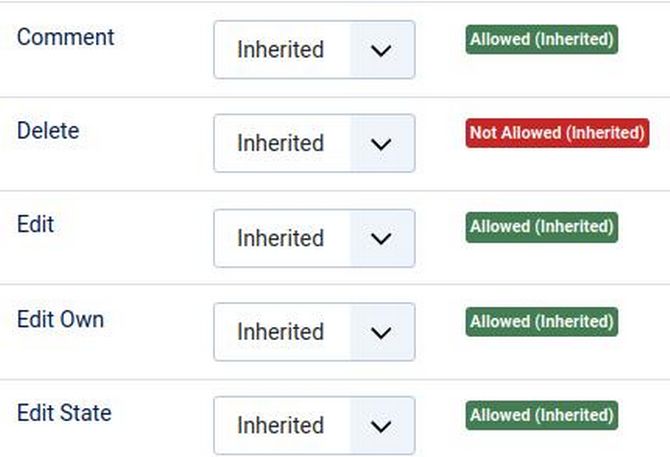Click the chevron arrow in the Edit dropdown

[x=381, y=239]
